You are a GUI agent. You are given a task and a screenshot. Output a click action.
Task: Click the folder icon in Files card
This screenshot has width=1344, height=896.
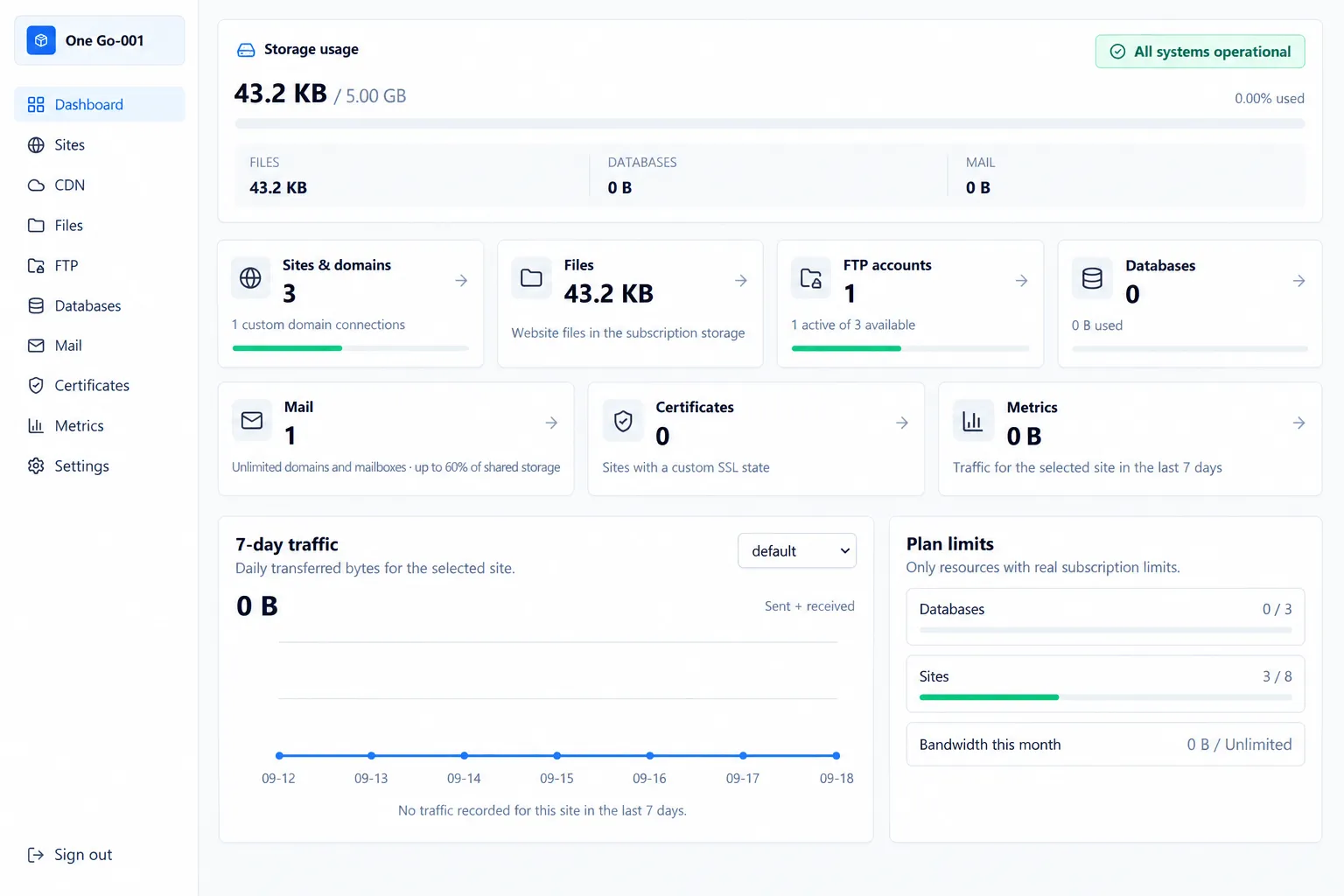531,278
